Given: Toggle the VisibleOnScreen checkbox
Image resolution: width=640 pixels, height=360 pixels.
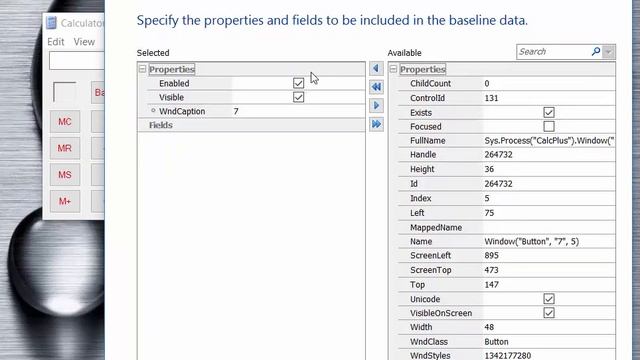Looking at the screenshot, I should tap(549, 313).
